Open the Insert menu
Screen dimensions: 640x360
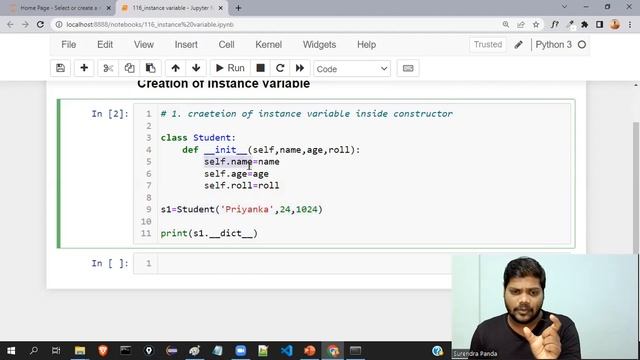pos(186,44)
